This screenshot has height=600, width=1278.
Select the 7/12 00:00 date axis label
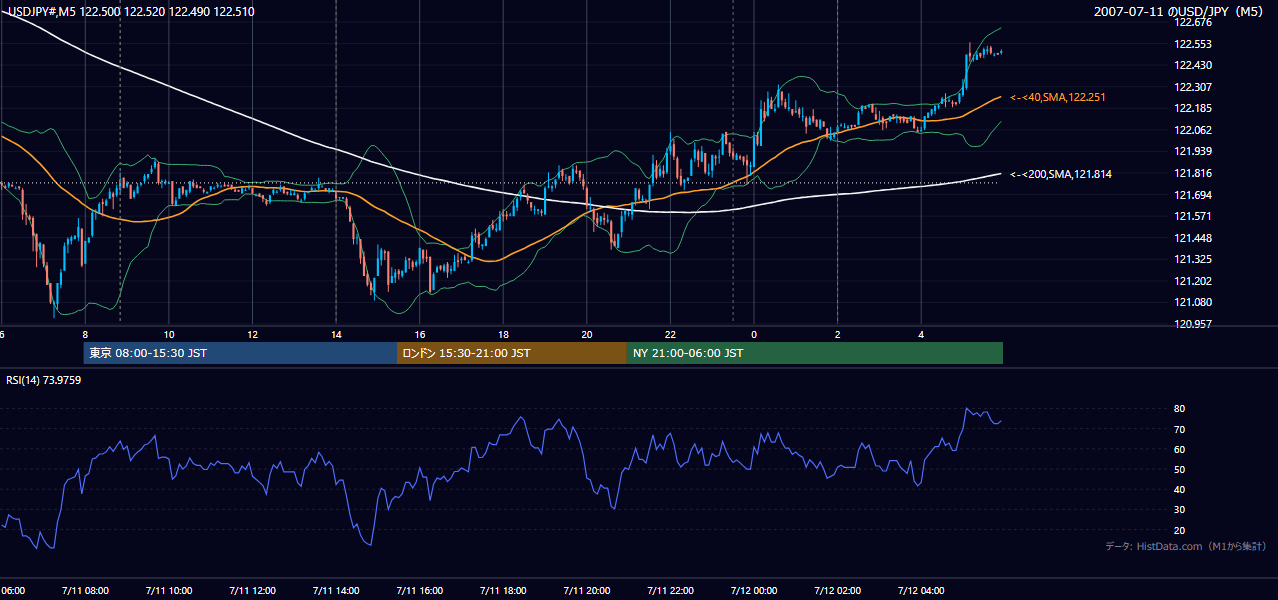point(754,590)
